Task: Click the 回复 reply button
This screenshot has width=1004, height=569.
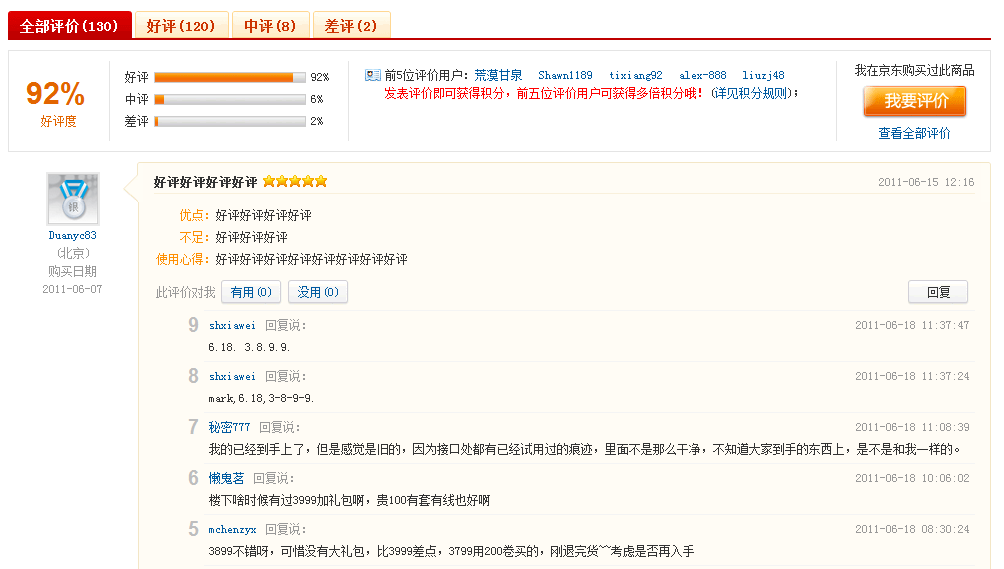Action: 938,292
